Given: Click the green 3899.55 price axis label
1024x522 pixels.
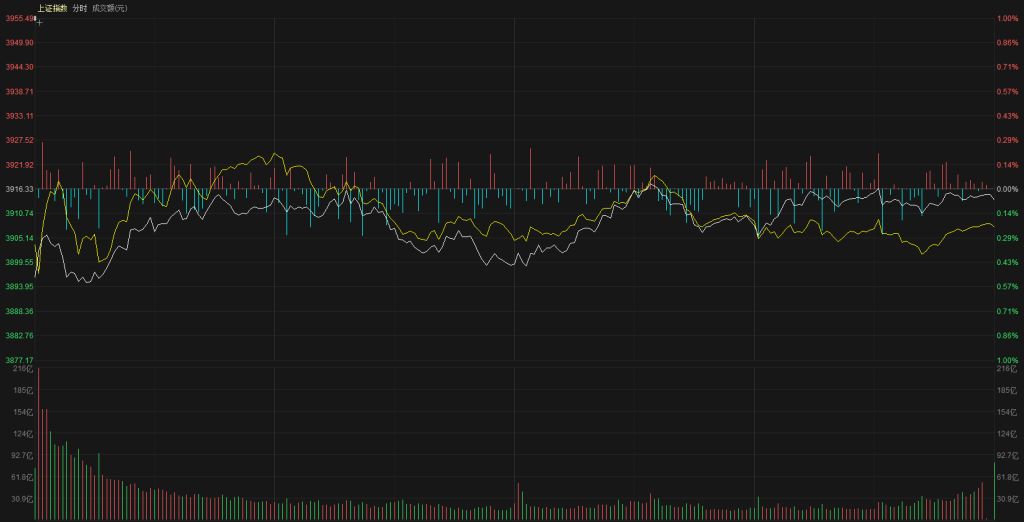Looking at the screenshot, I should click(19, 262).
